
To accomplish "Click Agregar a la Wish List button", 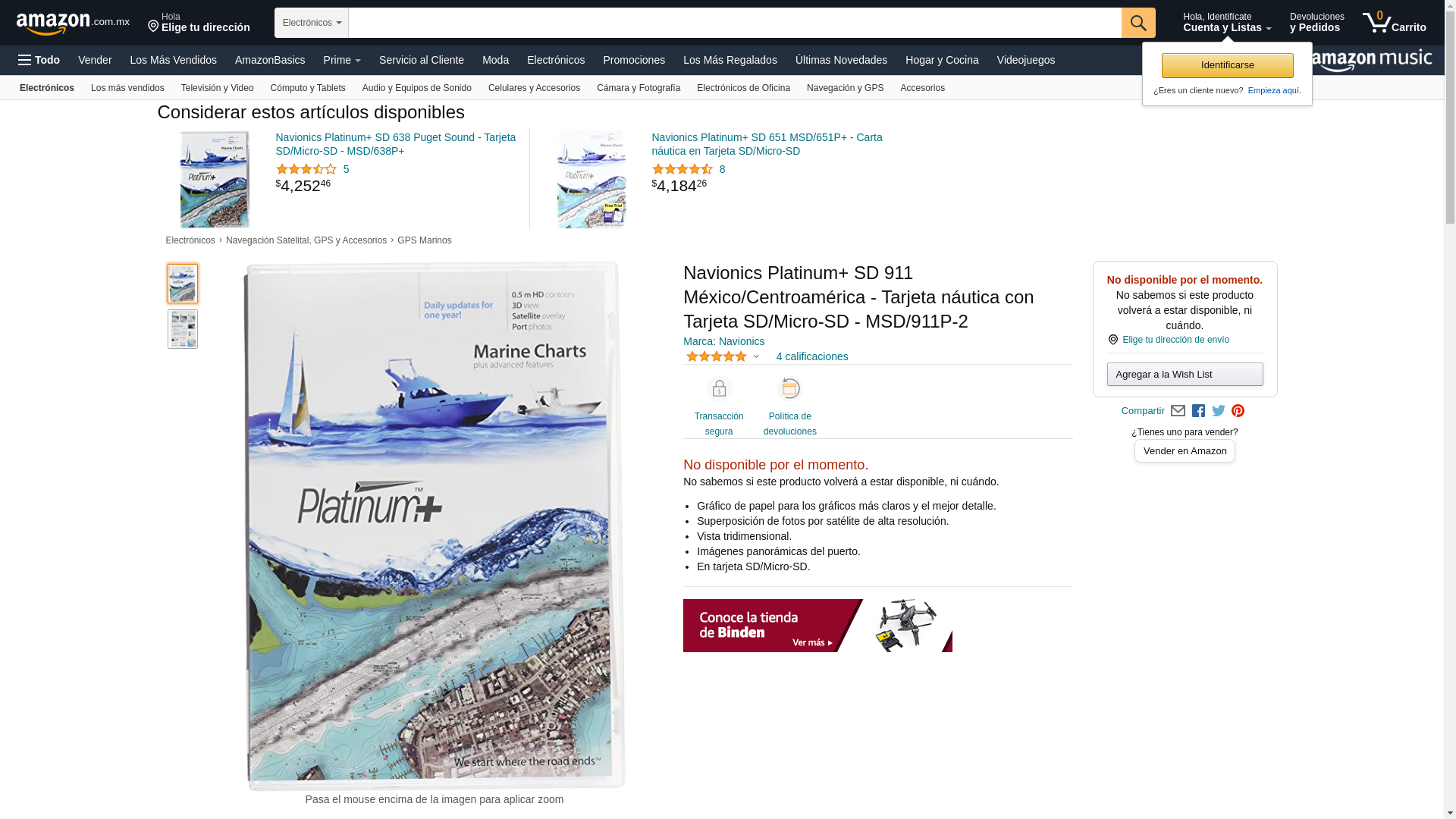I will click(x=1185, y=374).
